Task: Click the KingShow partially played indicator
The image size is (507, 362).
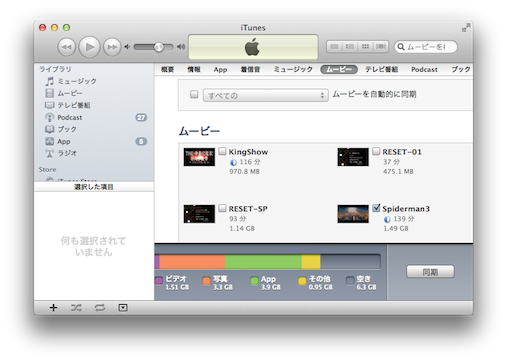Action: tap(233, 162)
